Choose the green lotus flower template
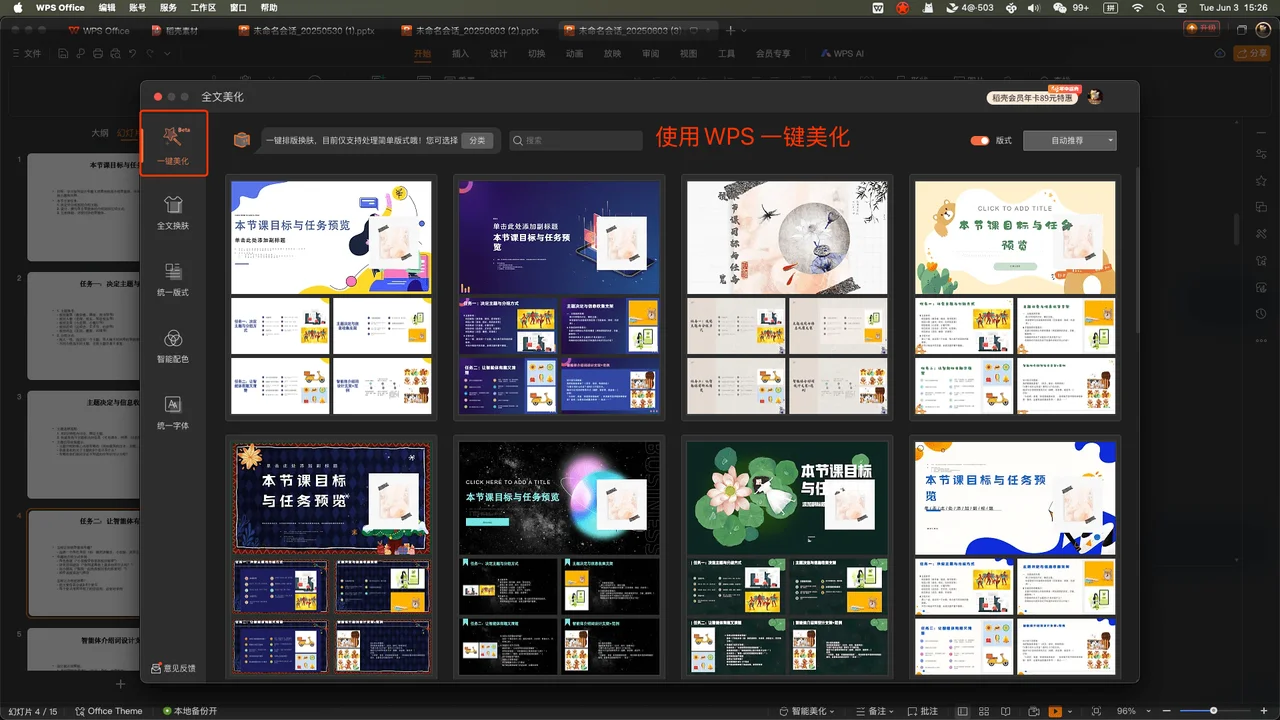The width and height of the screenshot is (1280, 720). (x=787, y=556)
